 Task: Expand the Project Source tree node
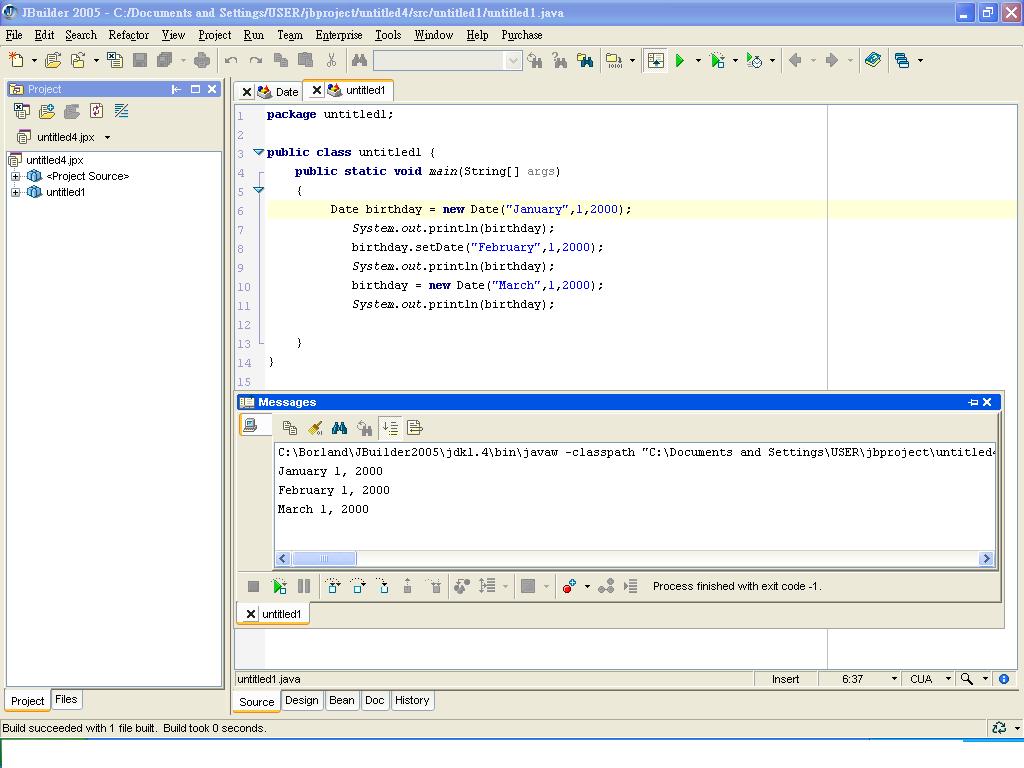coord(16,176)
